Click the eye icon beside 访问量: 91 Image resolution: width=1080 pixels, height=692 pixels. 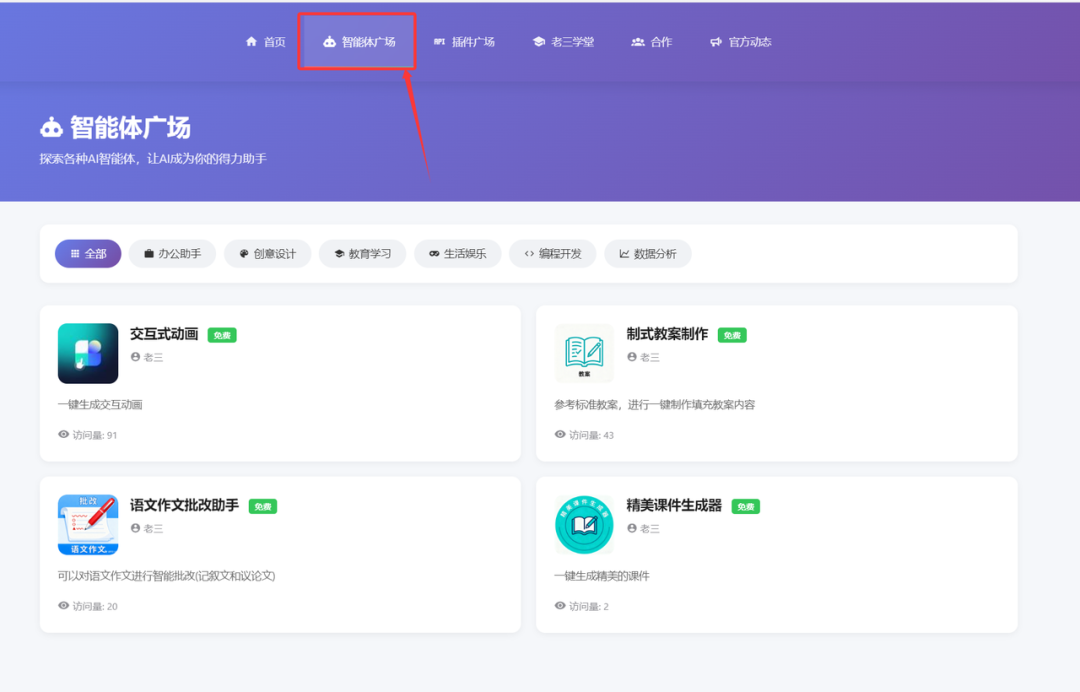click(64, 435)
